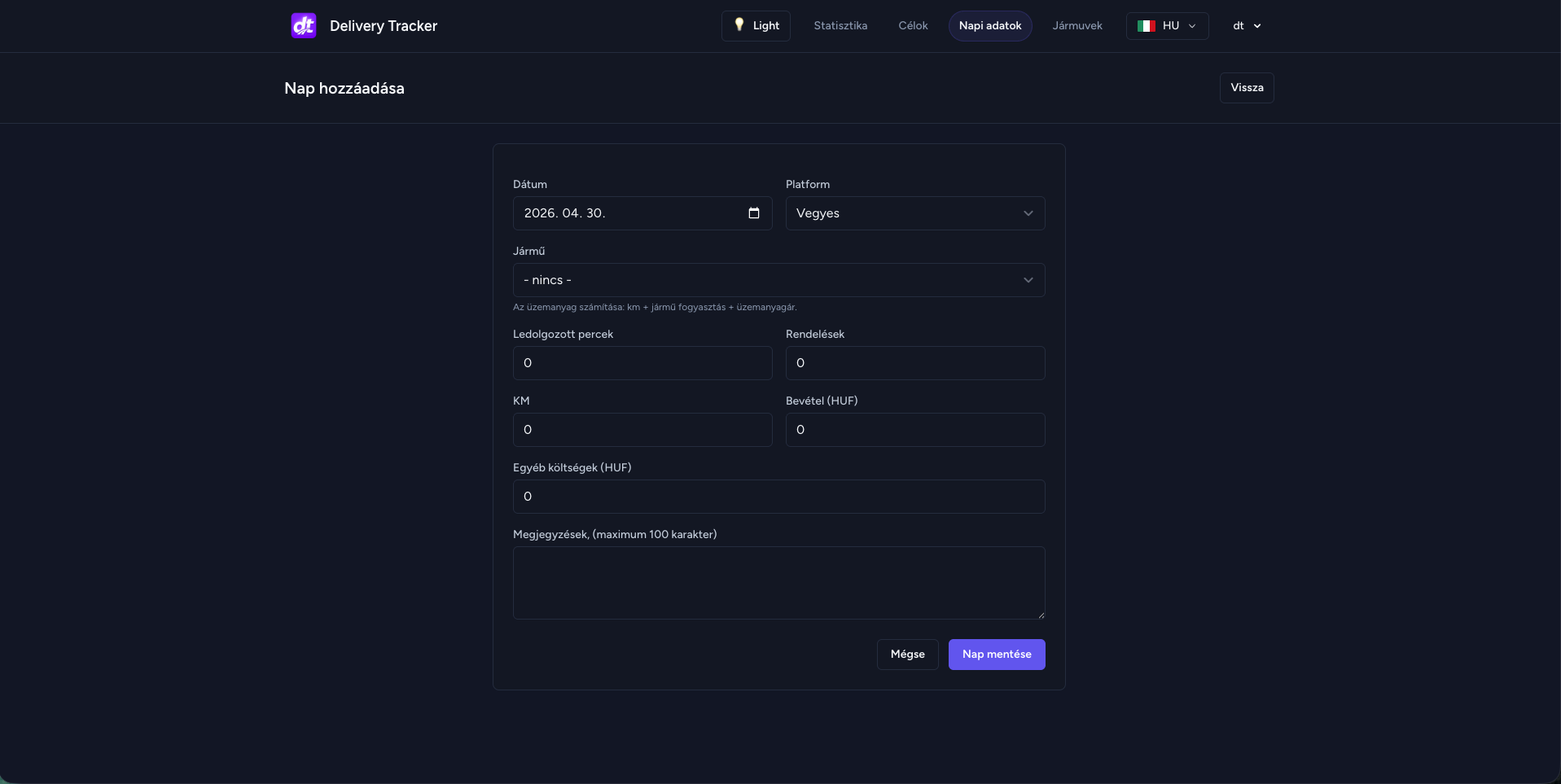Click the fuel calculation hint text

[655, 307]
